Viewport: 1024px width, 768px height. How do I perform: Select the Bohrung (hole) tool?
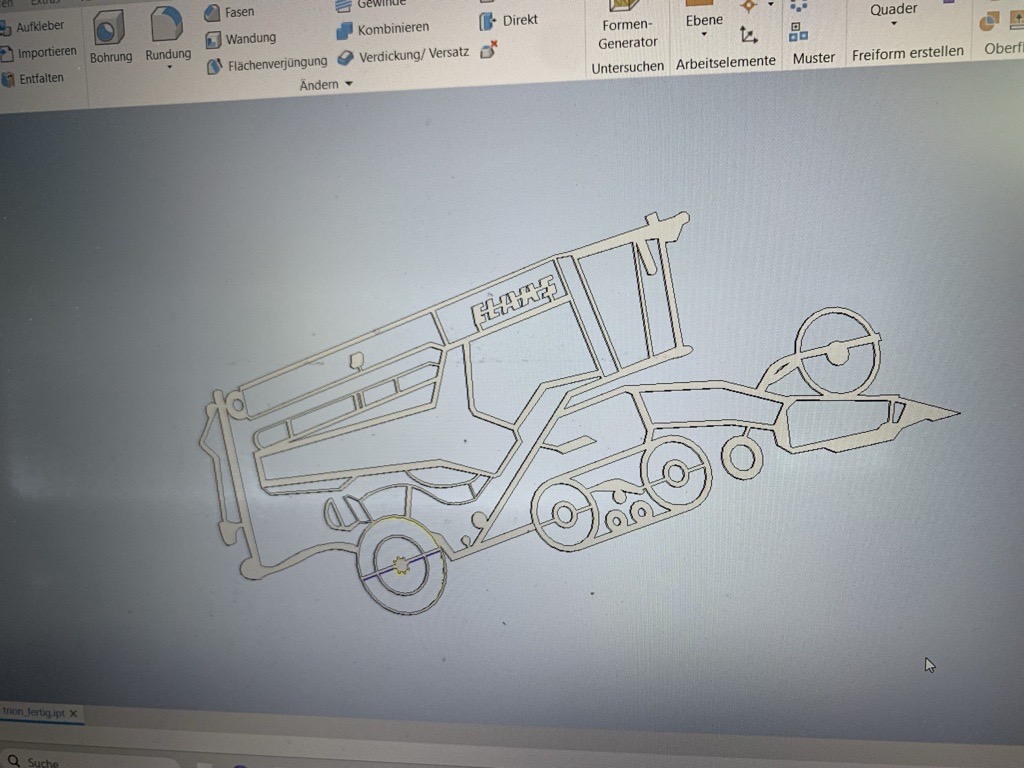(110, 38)
